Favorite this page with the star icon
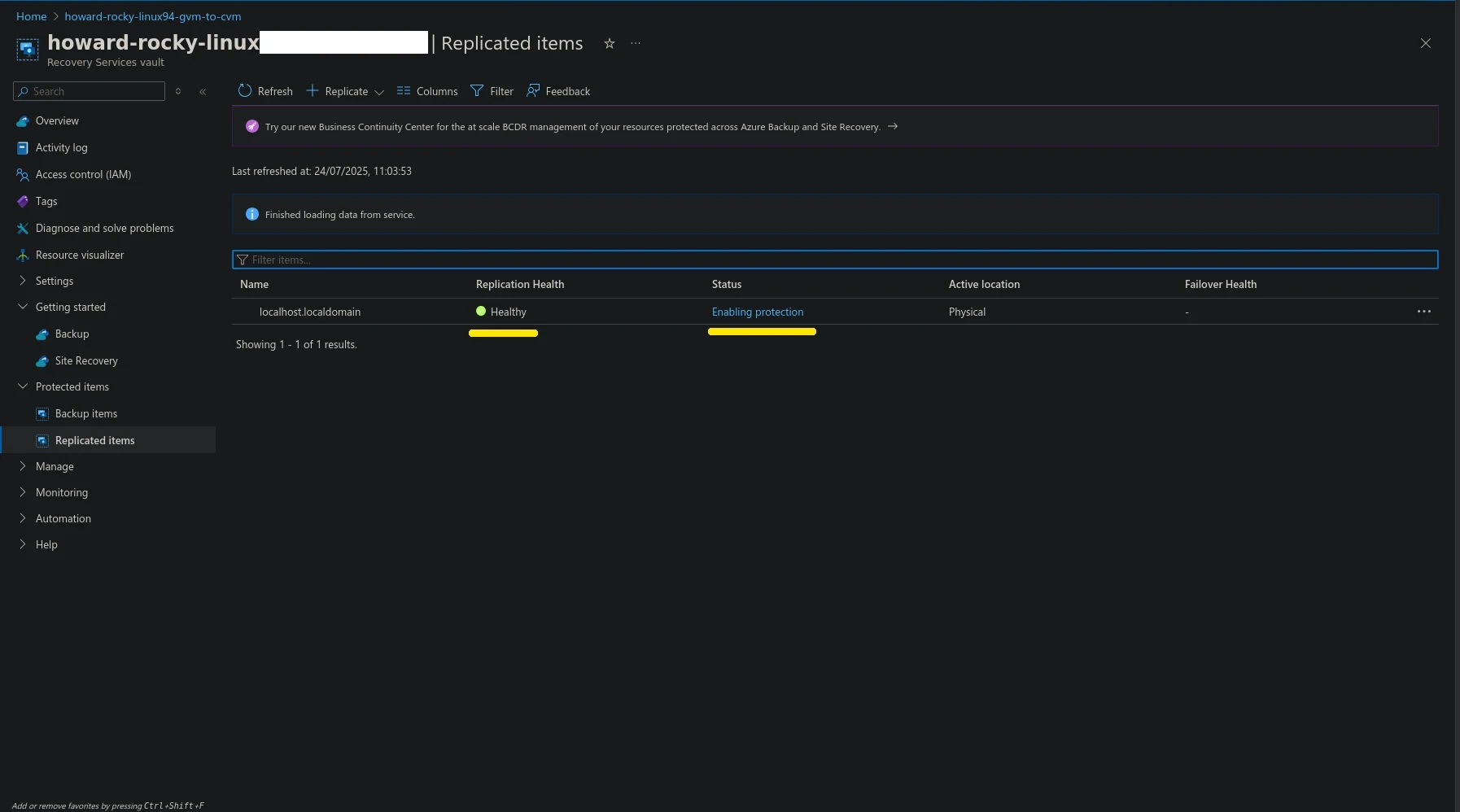Image resolution: width=1460 pixels, height=812 pixels. 609,43
